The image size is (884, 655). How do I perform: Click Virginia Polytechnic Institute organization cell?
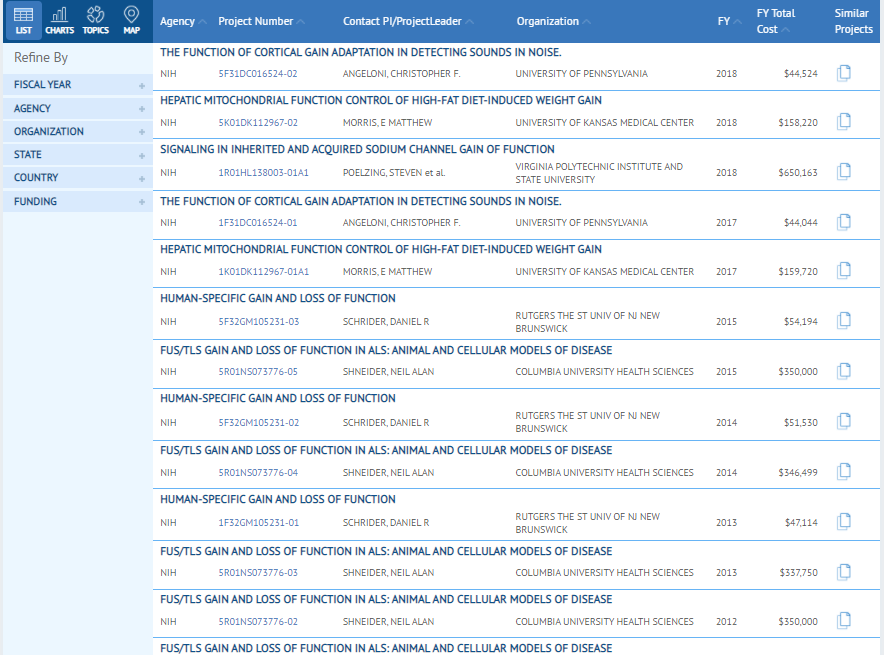[599, 173]
